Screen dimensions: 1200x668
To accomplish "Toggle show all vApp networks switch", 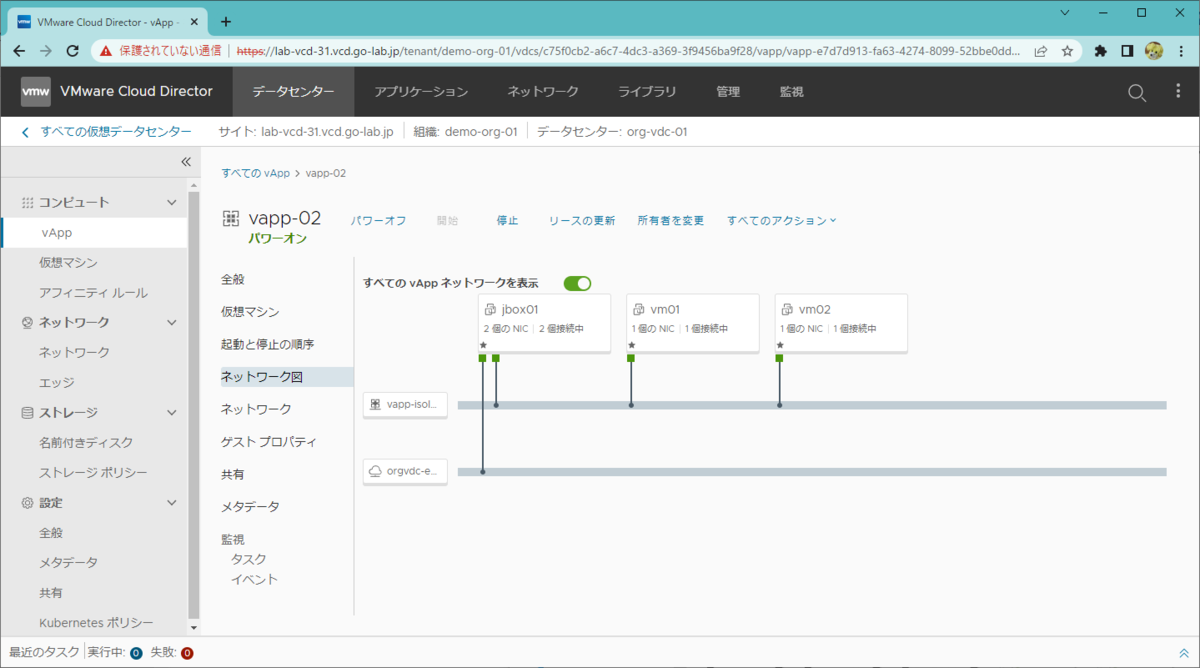I will (577, 283).
